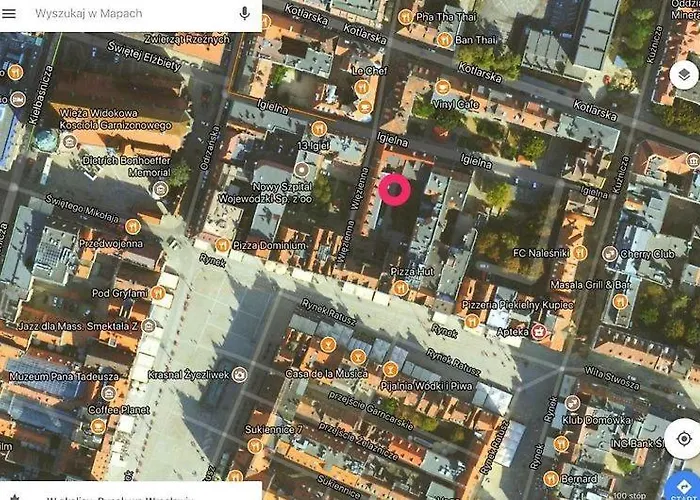Click the Vinyl Cafe marker
This screenshot has width=700, height=500.
click(444, 87)
